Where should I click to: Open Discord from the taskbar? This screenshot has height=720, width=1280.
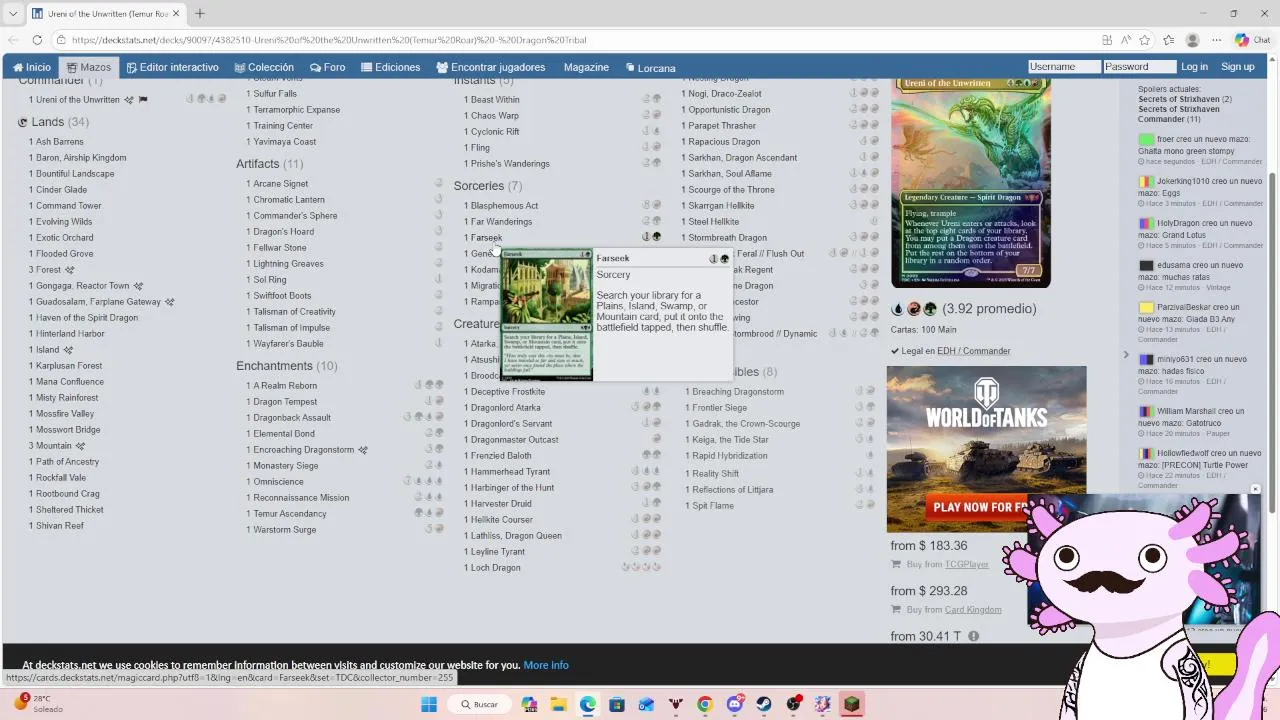click(735, 704)
